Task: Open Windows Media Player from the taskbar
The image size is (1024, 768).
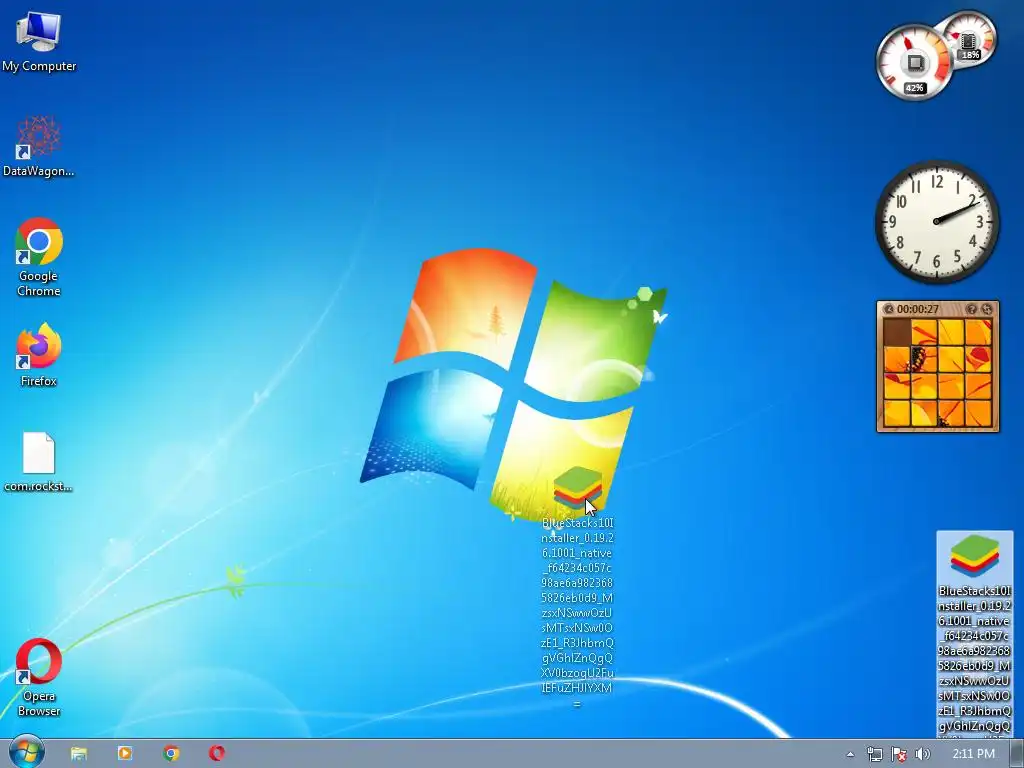Action: tap(125, 753)
